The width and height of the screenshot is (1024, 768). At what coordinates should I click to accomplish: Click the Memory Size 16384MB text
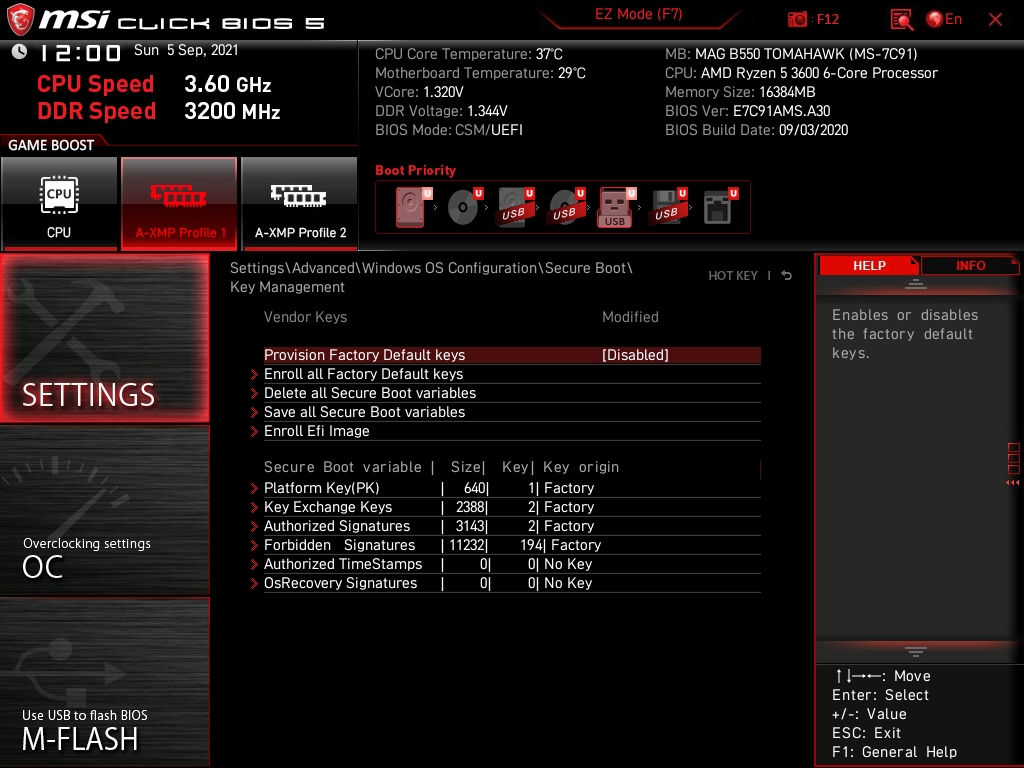pyautogui.click(x=740, y=92)
